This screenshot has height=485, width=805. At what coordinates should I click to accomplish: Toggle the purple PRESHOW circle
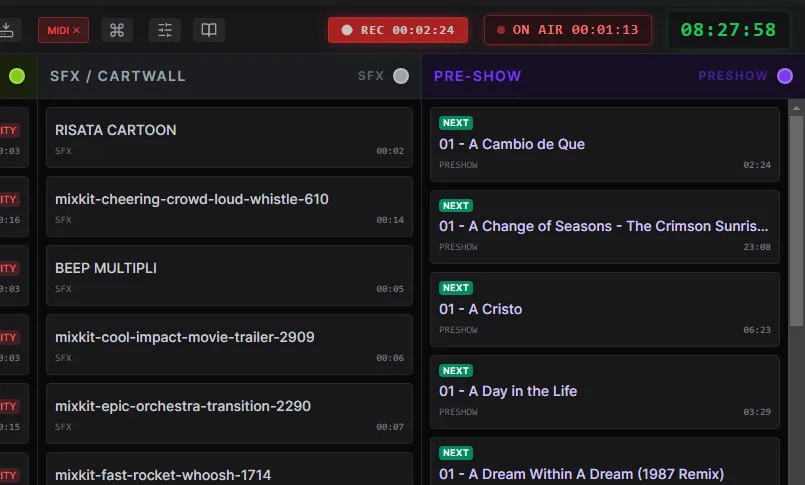click(785, 76)
